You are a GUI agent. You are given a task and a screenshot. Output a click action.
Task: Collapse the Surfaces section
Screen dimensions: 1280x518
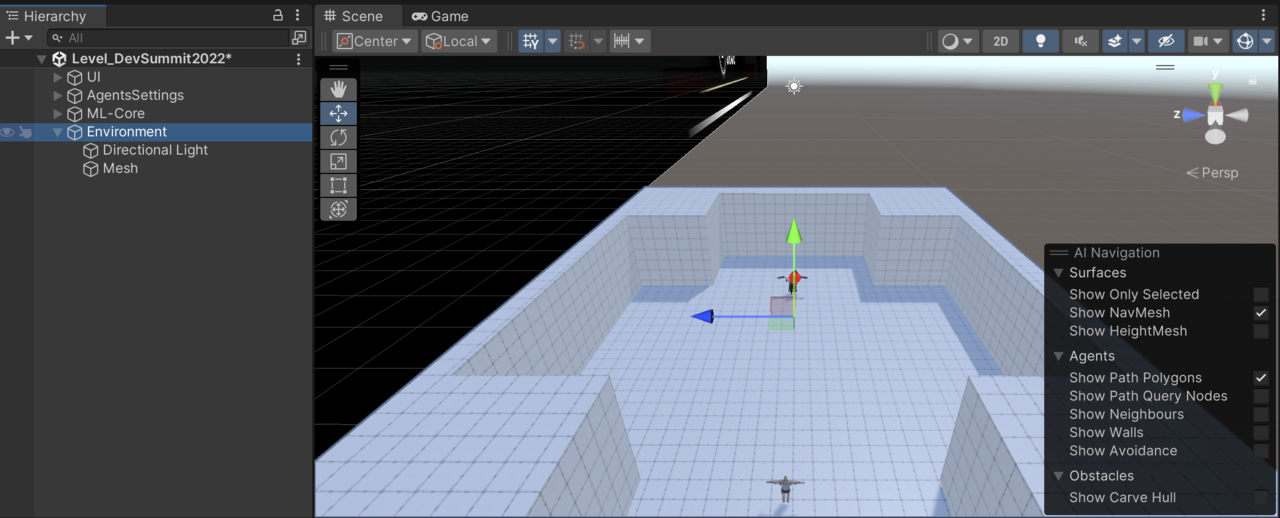1059,273
